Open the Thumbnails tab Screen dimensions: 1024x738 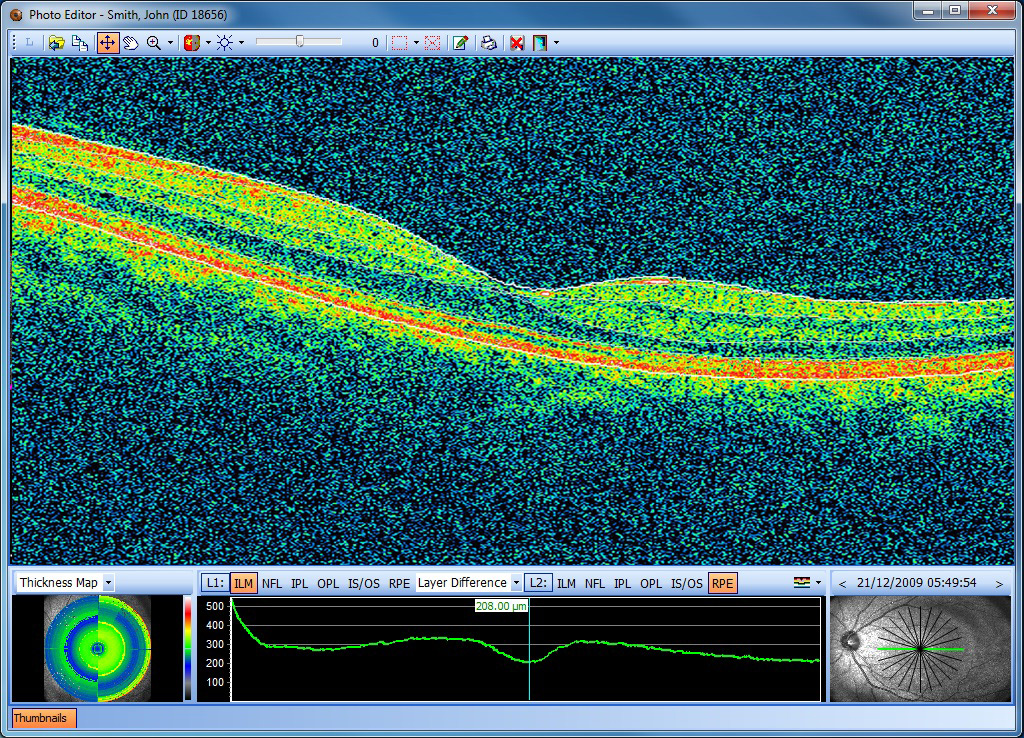44,718
